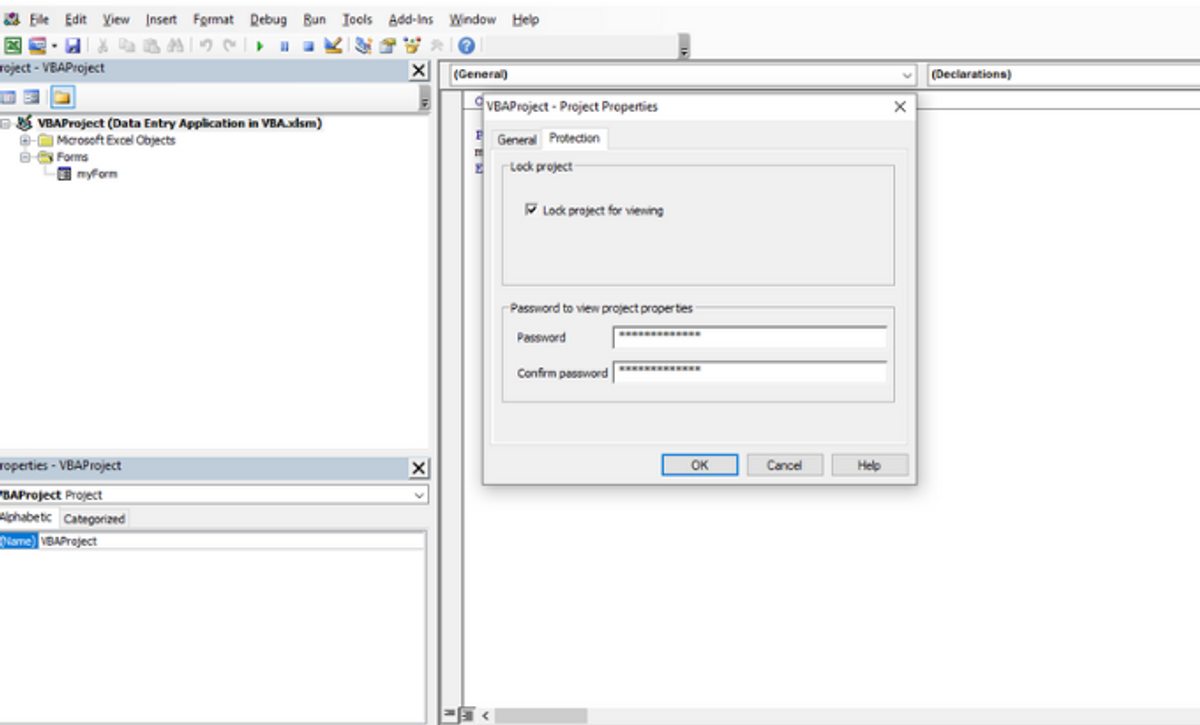Click the Break pause icon

point(284,46)
